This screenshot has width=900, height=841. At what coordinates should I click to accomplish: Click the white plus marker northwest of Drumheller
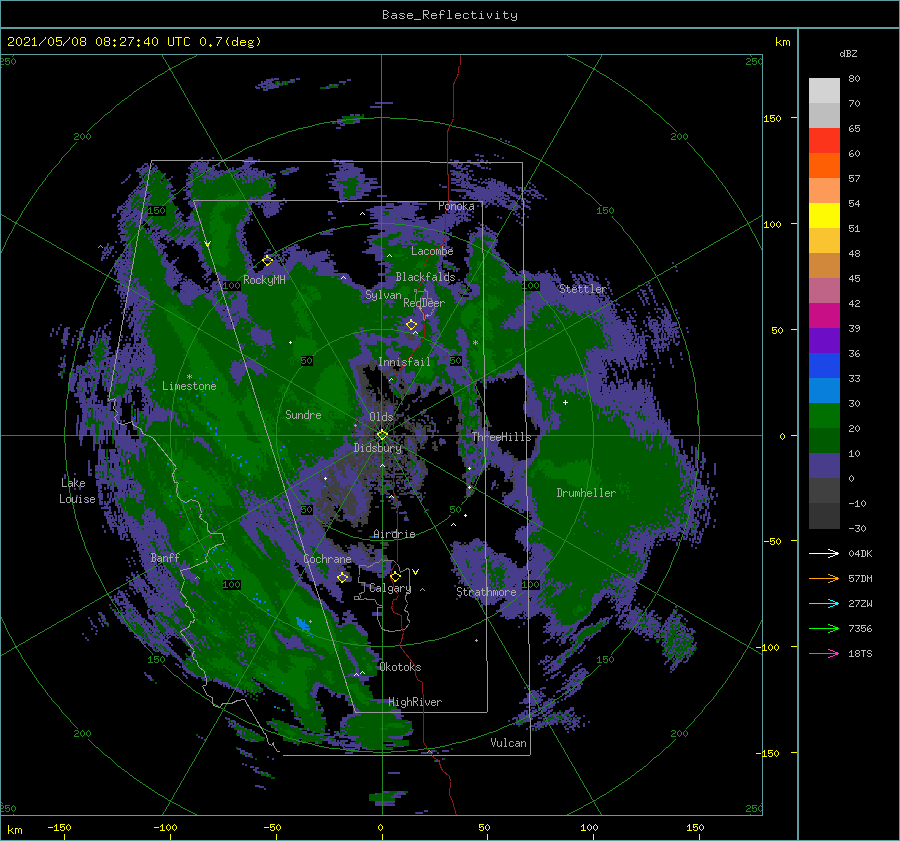[x=565, y=402]
